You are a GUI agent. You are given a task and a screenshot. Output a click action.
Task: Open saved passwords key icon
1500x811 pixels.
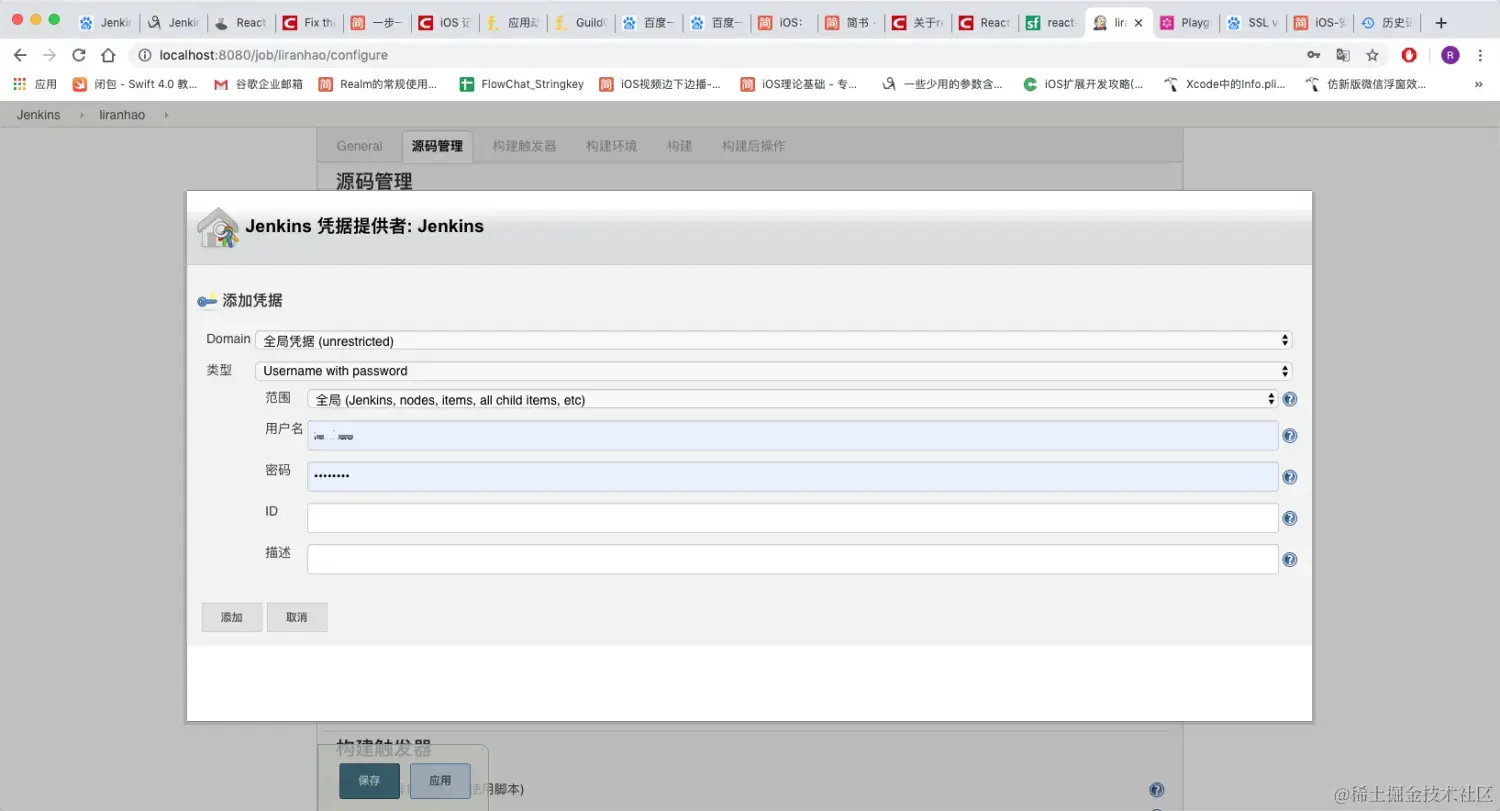(x=1313, y=55)
